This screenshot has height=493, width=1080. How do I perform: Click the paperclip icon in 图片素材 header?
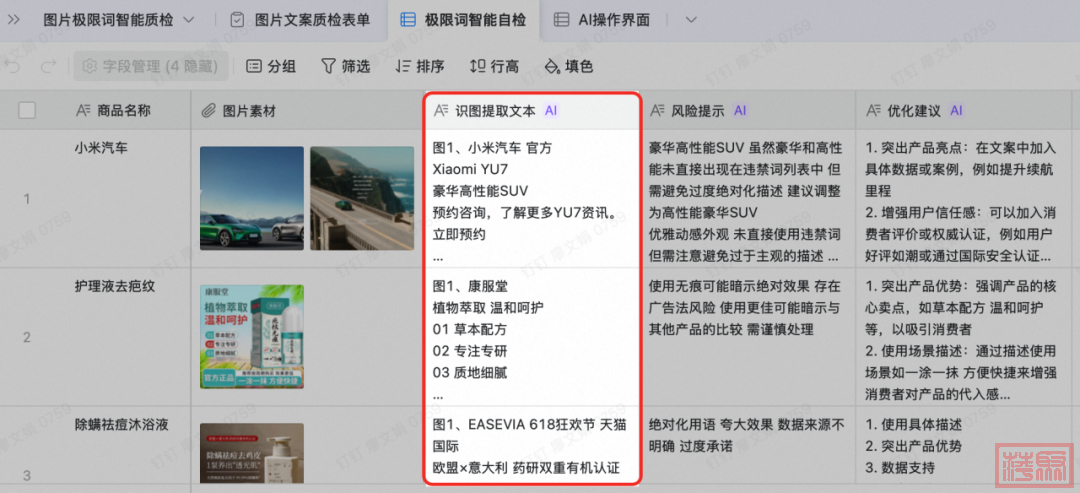point(209,111)
